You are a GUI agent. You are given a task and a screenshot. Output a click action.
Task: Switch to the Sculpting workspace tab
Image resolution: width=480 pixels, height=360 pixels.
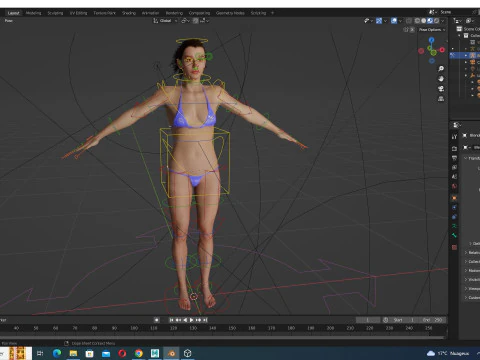click(x=55, y=13)
